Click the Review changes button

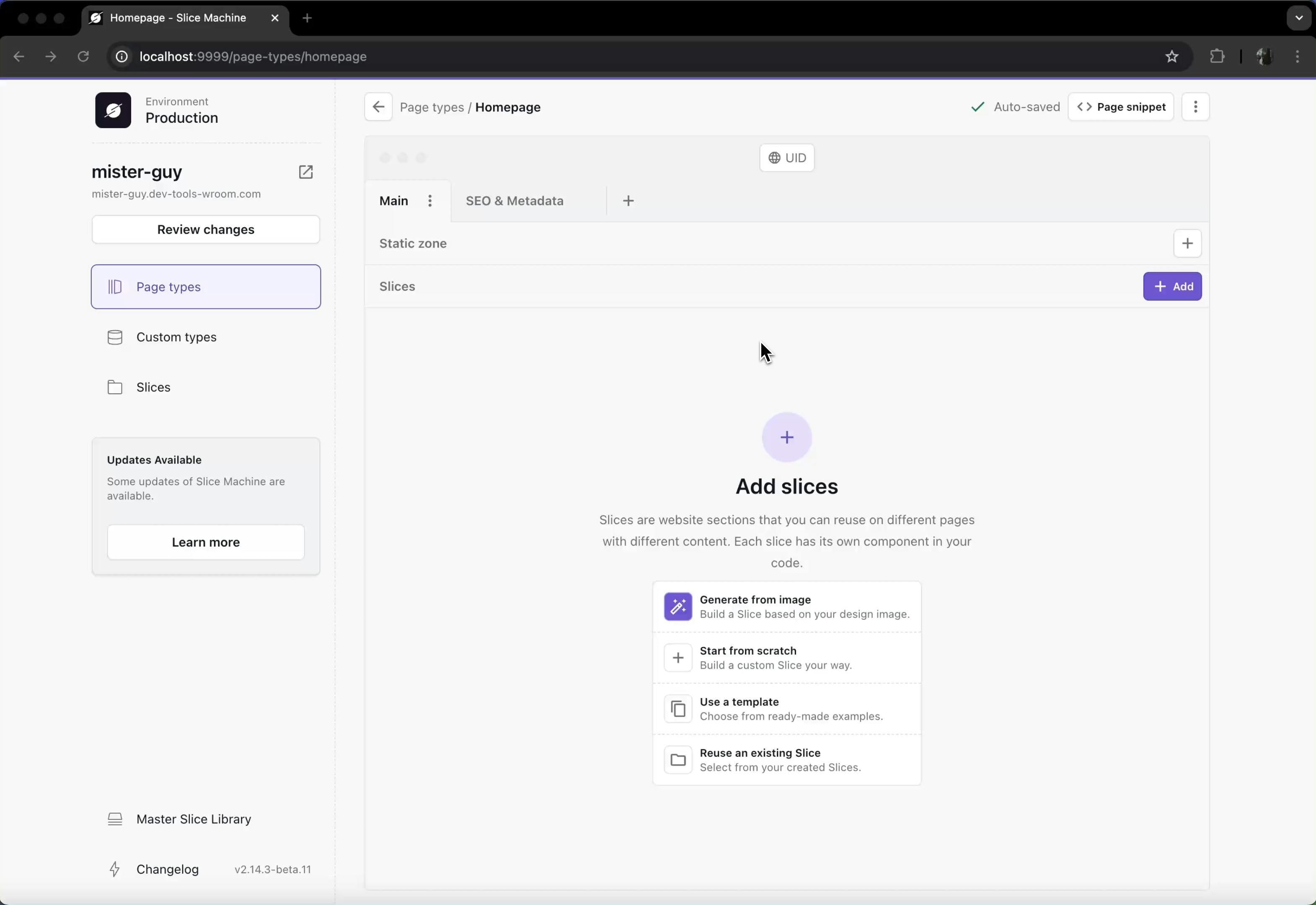pos(205,230)
